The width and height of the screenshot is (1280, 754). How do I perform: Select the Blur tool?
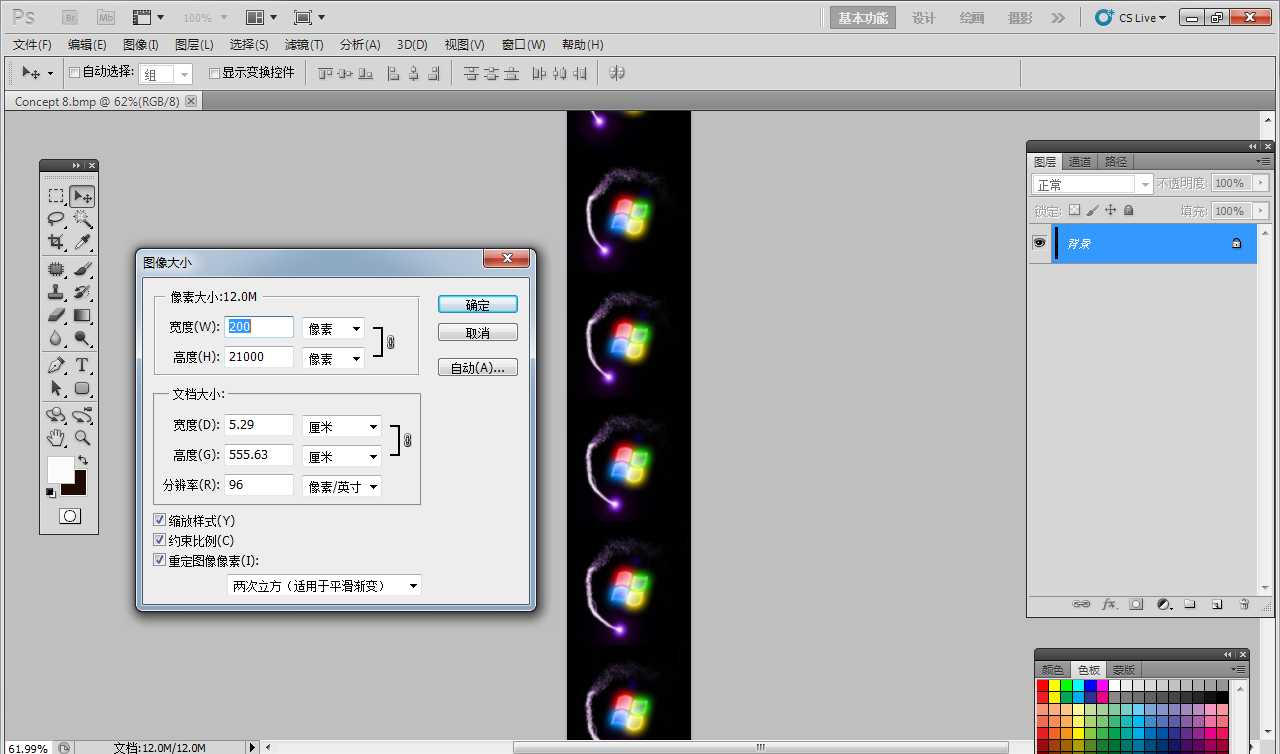coord(56,338)
